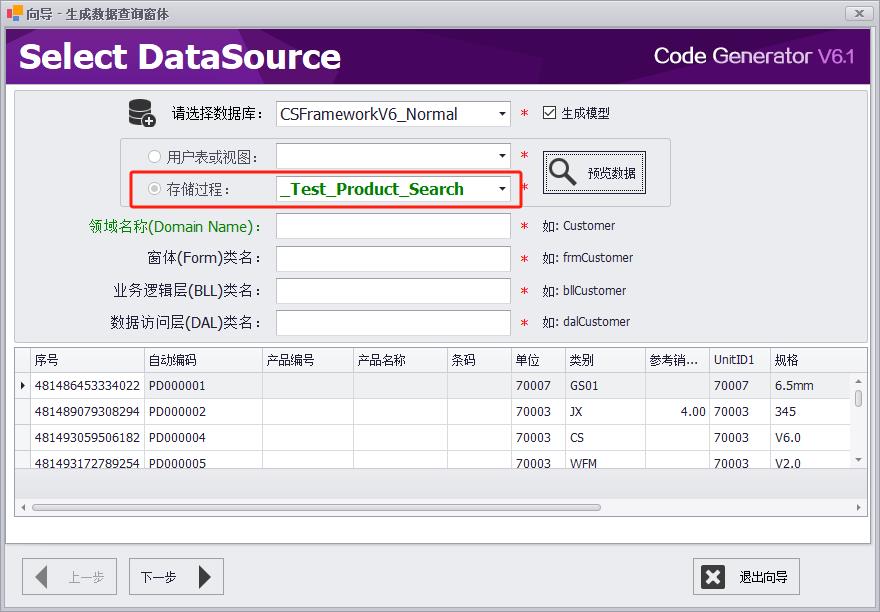Click the Domain Name input field
Image resolution: width=880 pixels, height=612 pixels.
pos(393,227)
